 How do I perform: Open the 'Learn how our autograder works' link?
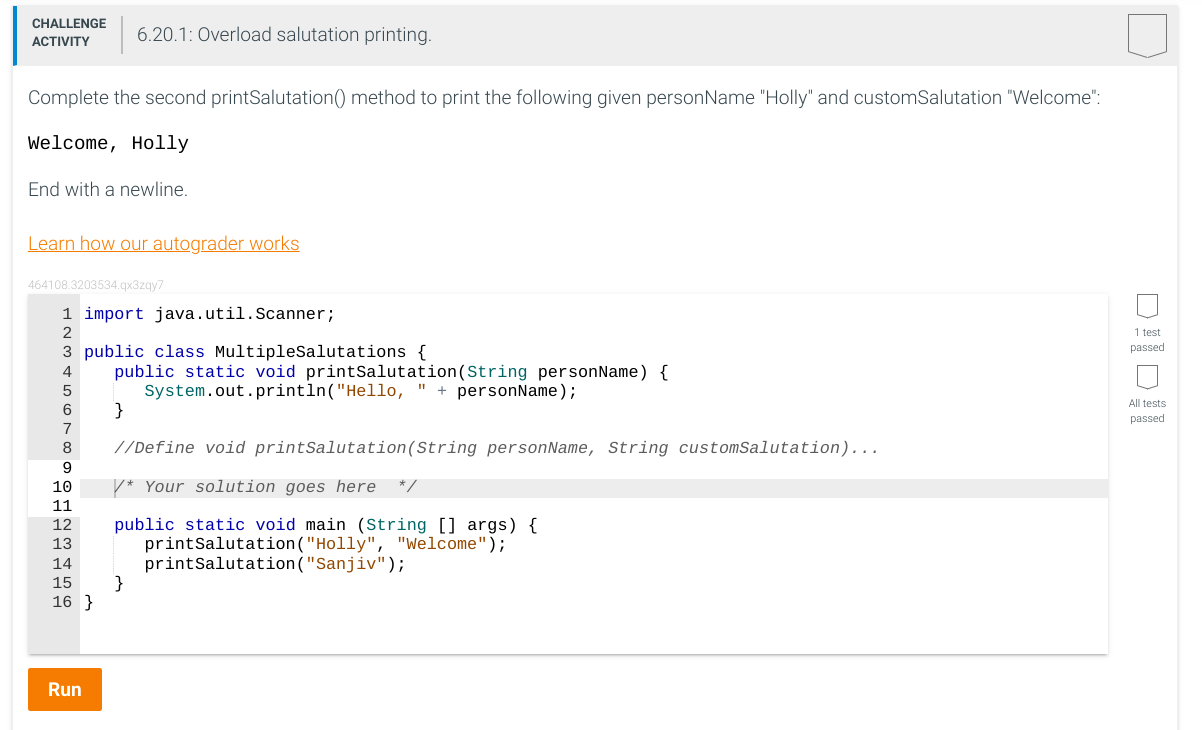pyautogui.click(x=163, y=243)
